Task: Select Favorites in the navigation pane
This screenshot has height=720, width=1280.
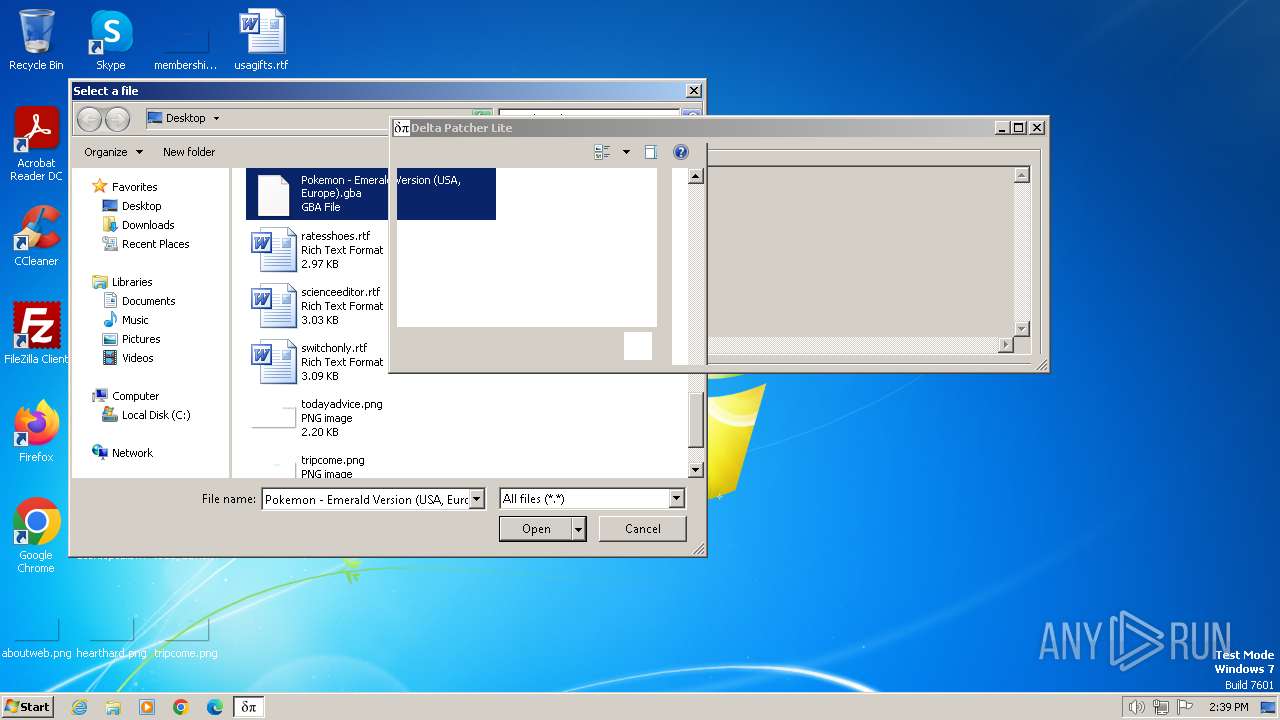Action: (x=134, y=187)
